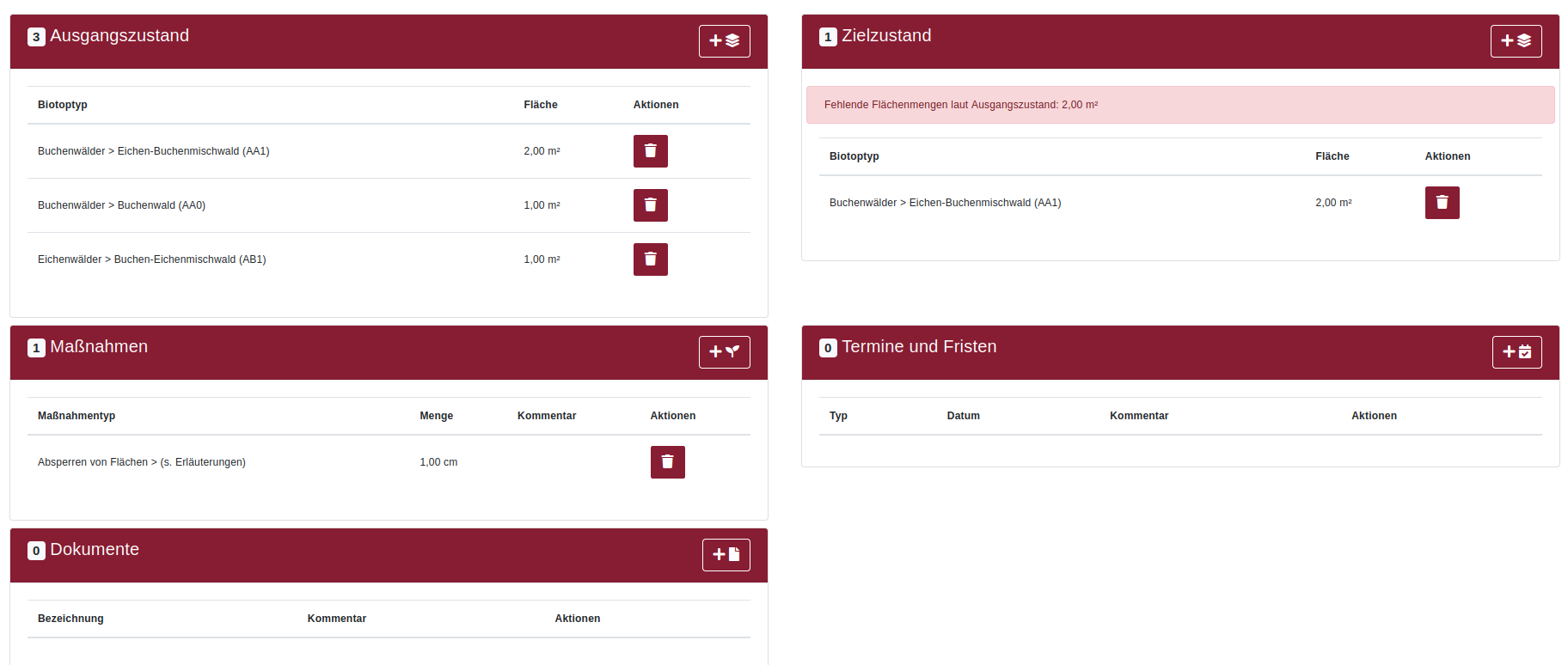The width and height of the screenshot is (1568, 665).
Task: Delete the Buchen-Eichenmischwald (AB1) row
Action: click(x=650, y=259)
